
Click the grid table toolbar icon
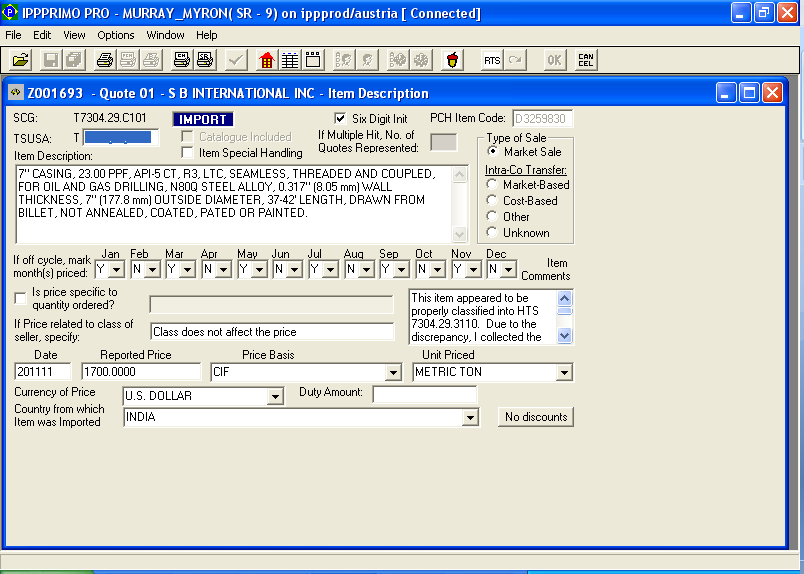coord(289,60)
